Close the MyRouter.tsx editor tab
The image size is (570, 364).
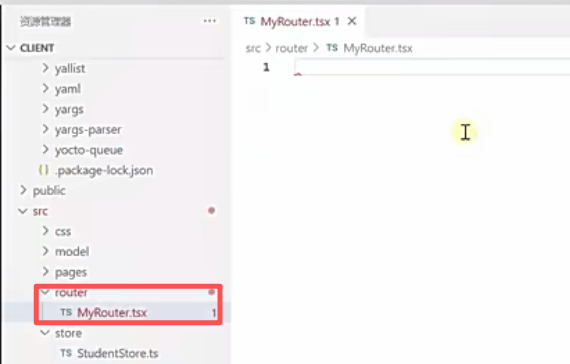(x=352, y=21)
